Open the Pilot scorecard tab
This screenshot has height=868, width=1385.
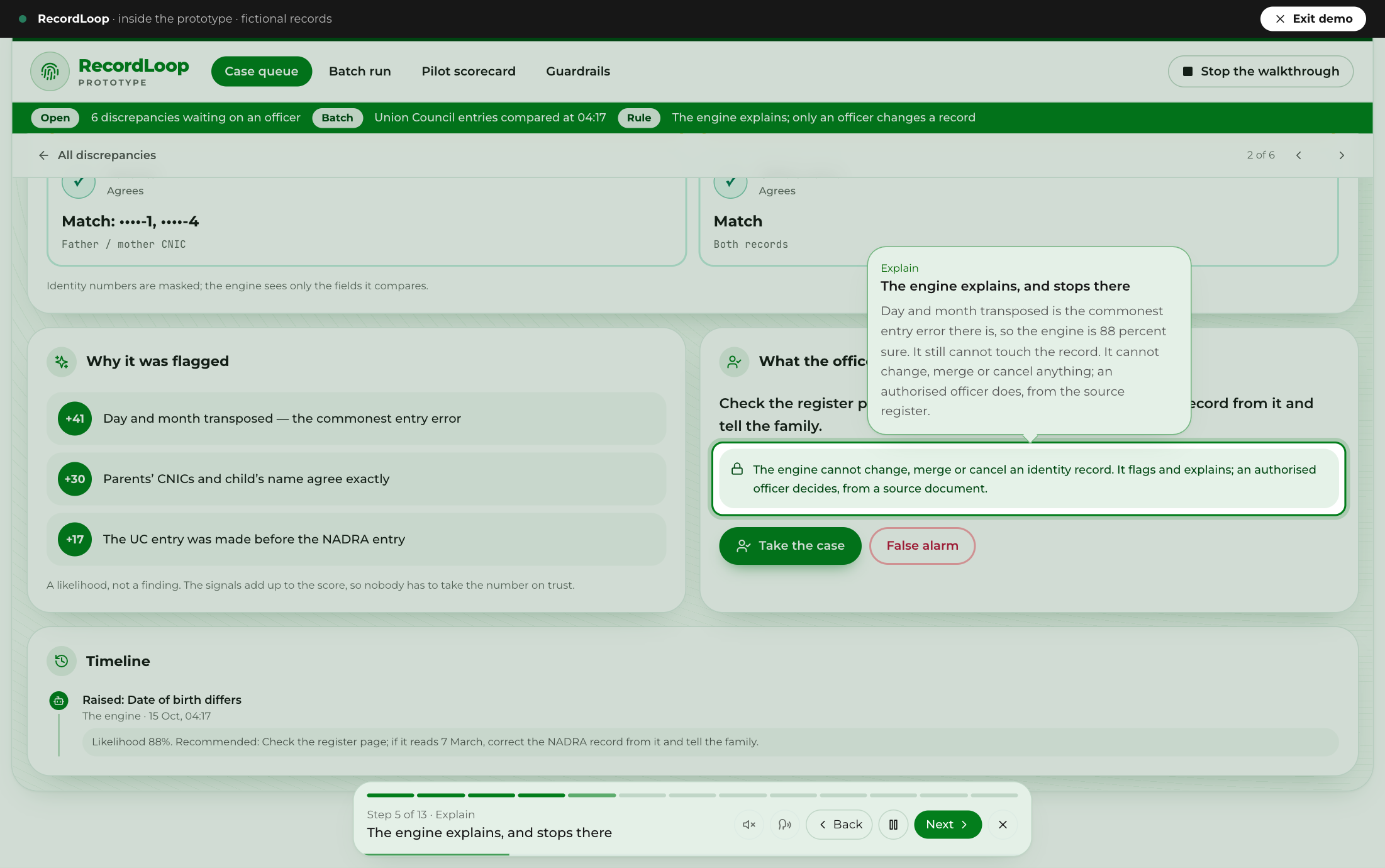469,71
